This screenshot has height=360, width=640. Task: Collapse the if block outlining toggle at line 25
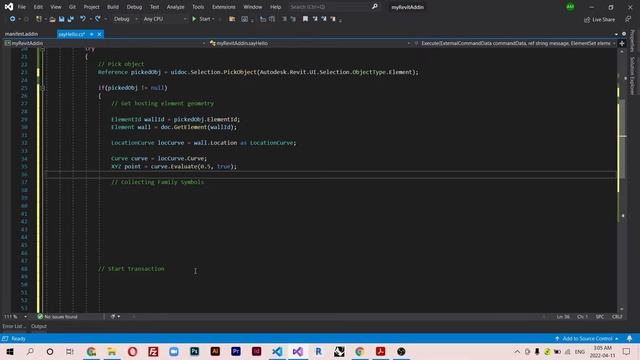43,88
